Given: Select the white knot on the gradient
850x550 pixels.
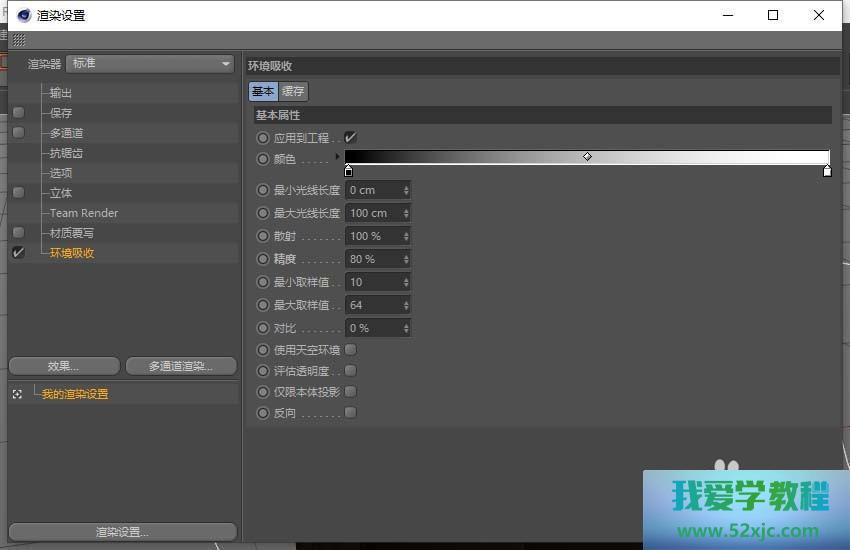Looking at the screenshot, I should 827,172.
